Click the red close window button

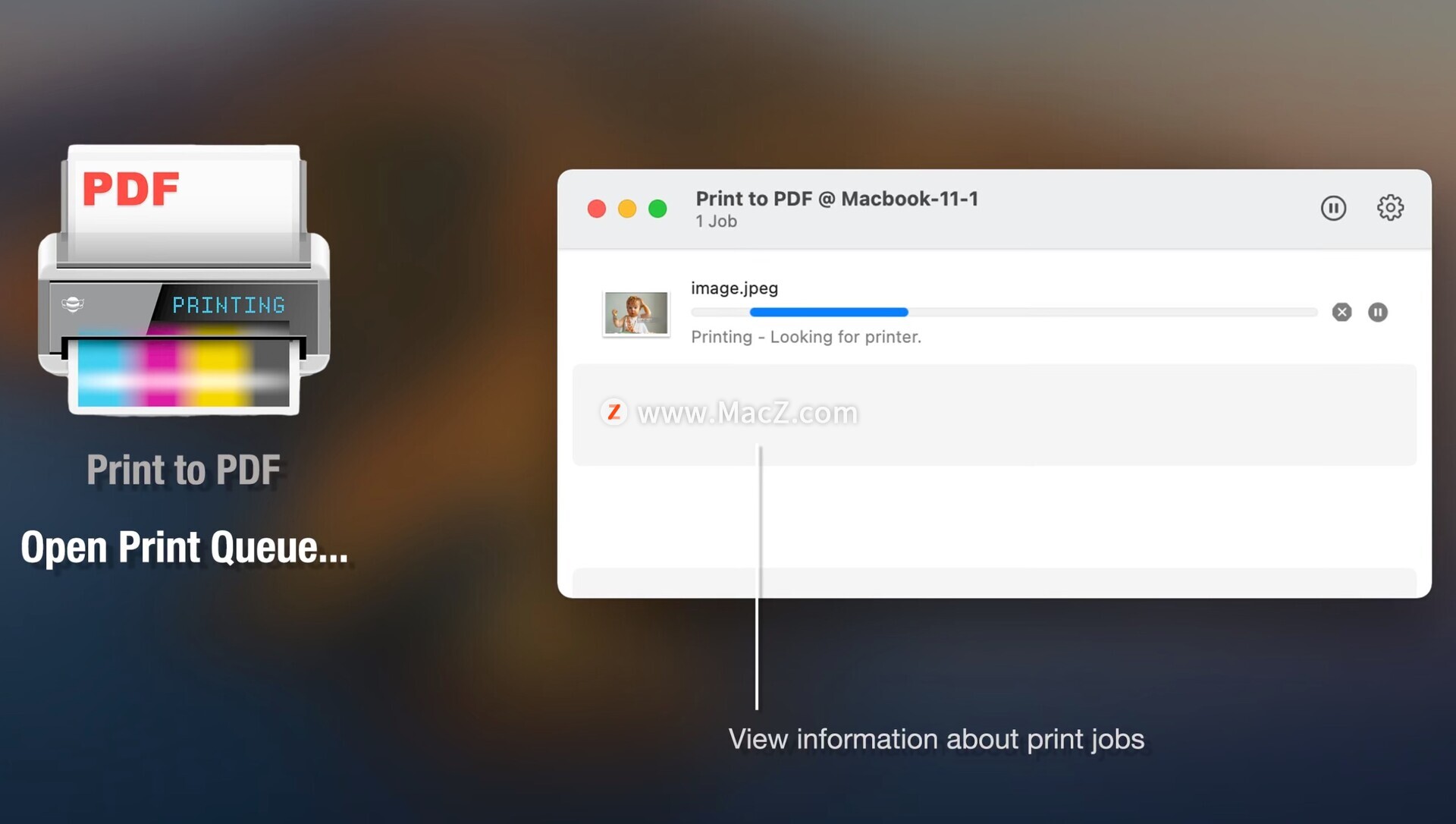coord(597,209)
